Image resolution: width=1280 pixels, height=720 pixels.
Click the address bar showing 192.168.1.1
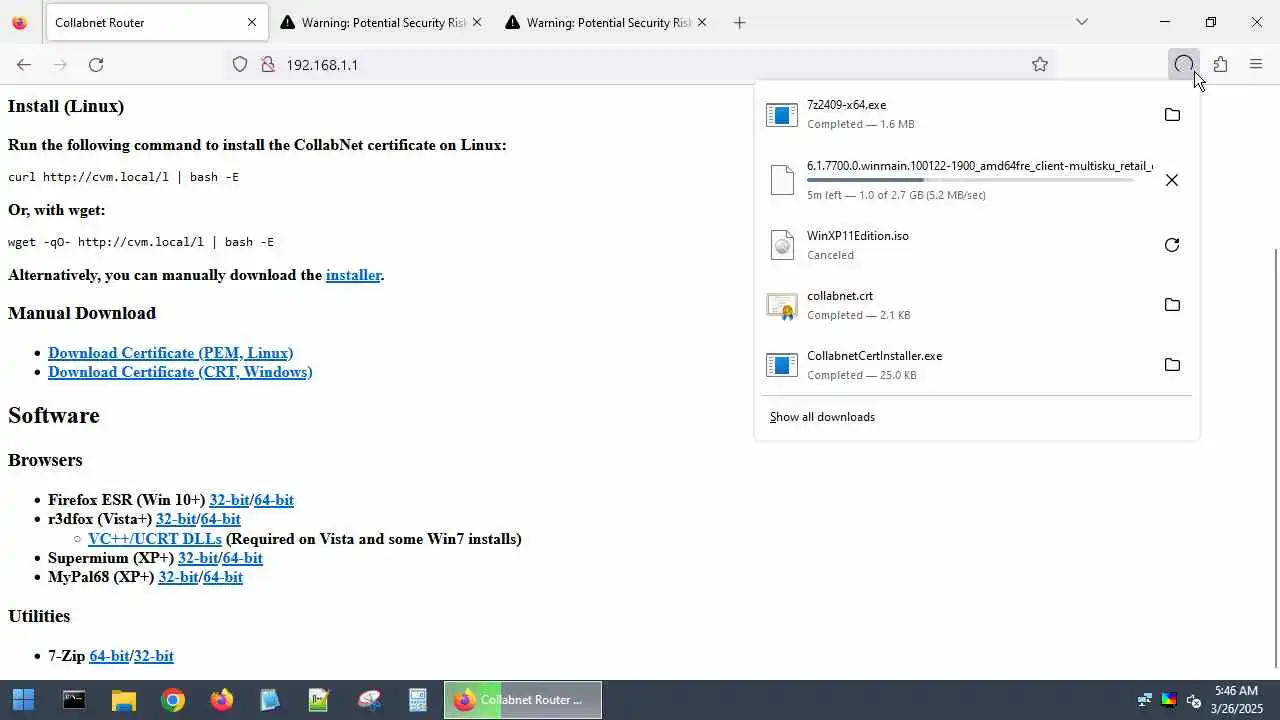[640, 65]
